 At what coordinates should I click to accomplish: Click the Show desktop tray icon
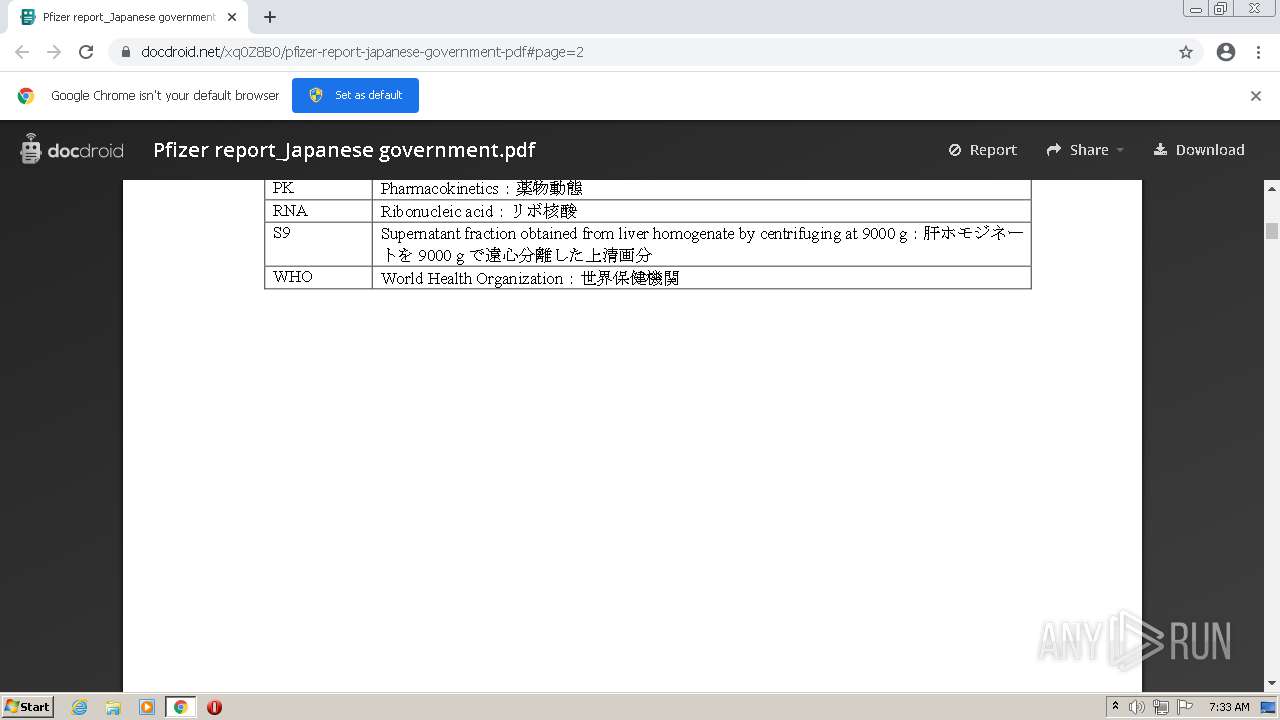click(x=1268, y=707)
